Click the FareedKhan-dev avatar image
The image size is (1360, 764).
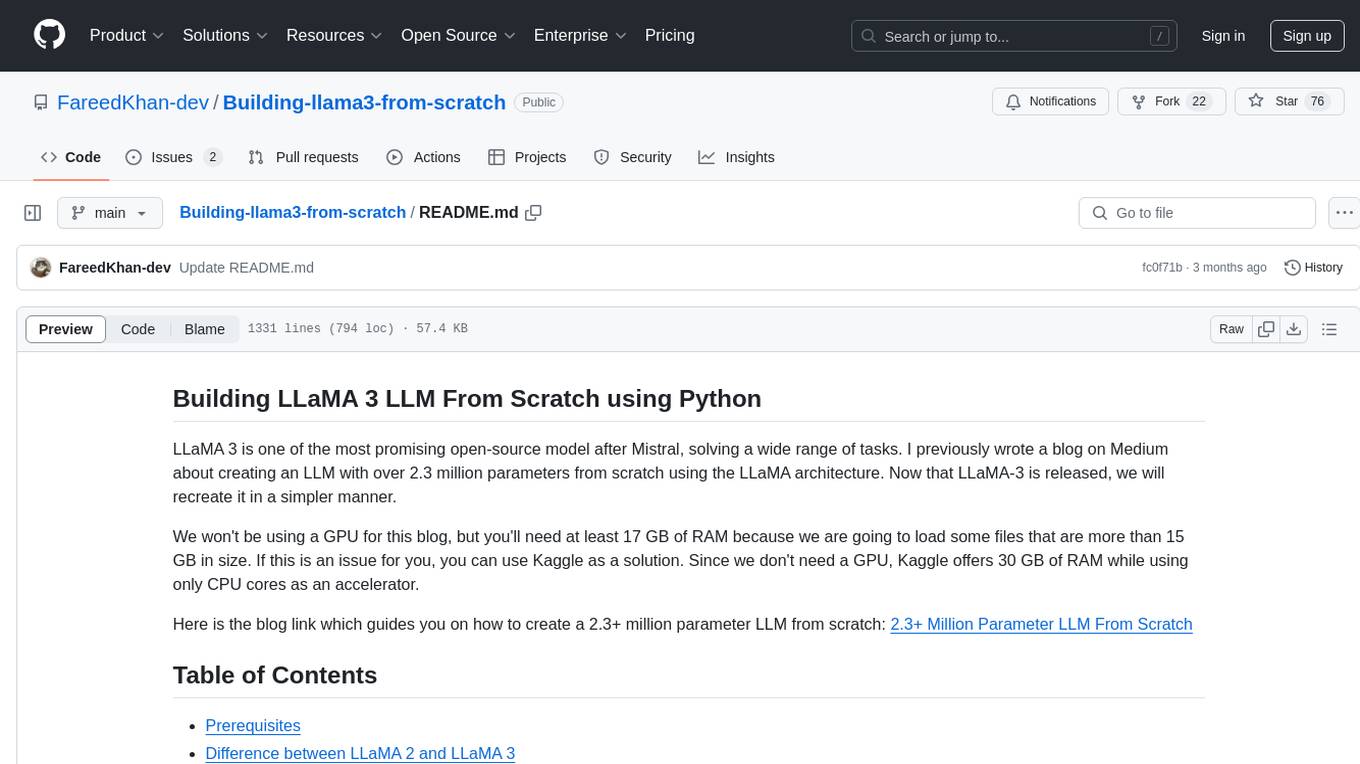(x=41, y=267)
